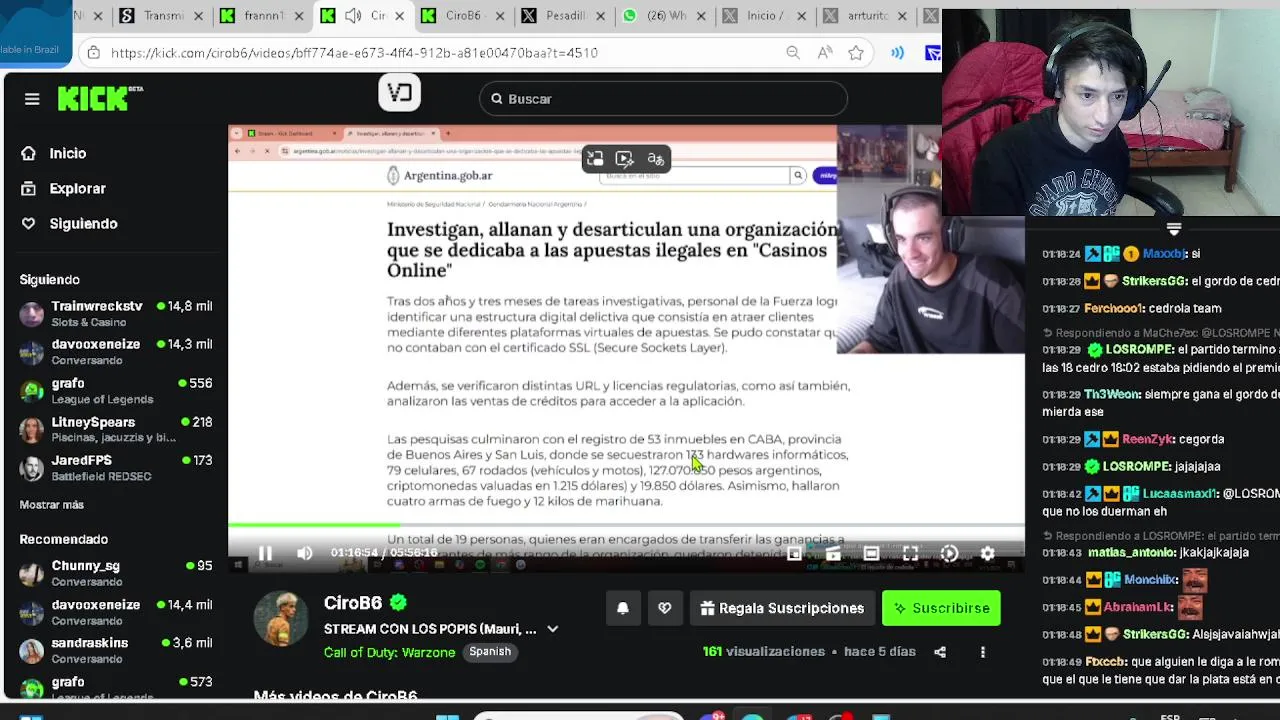The image size is (1280, 720).
Task: Click the floating VD extension icon
Action: (399, 93)
